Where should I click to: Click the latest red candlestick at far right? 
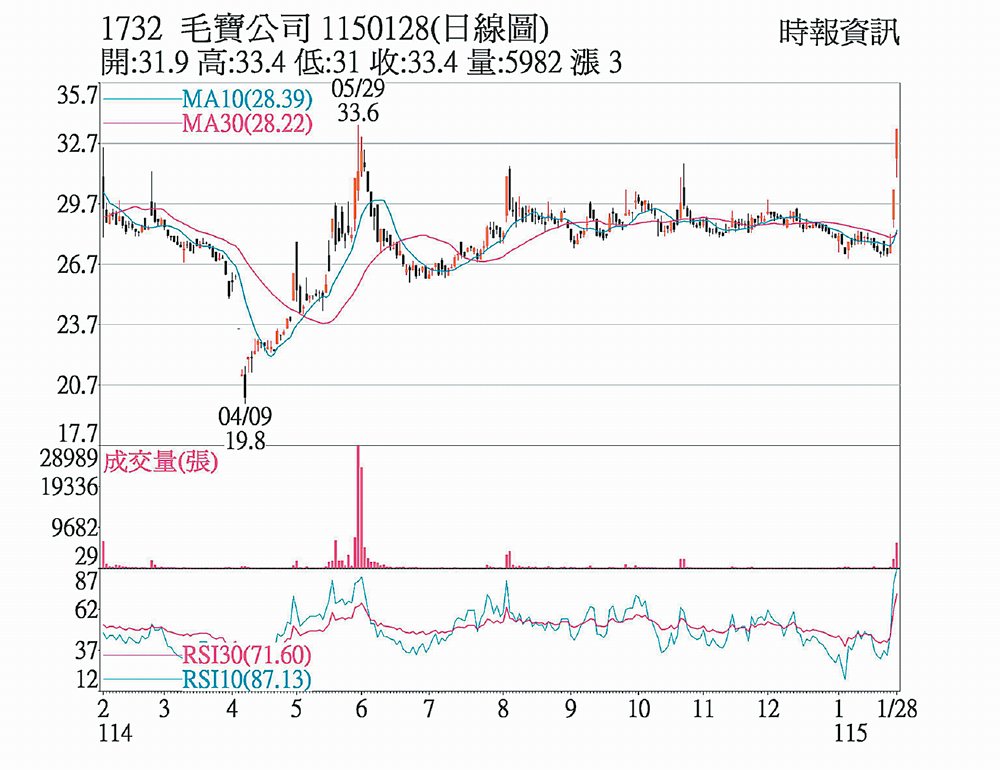pos(897,152)
